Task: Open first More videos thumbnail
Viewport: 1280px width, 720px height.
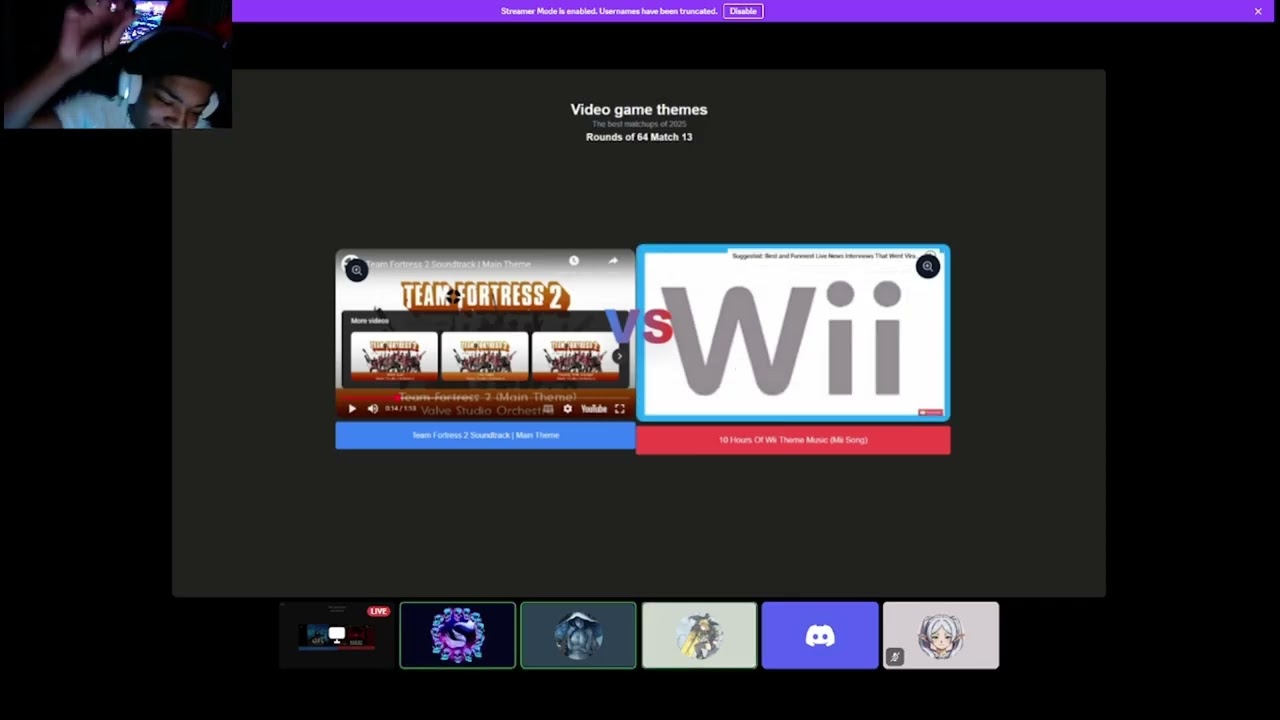Action: coord(394,357)
